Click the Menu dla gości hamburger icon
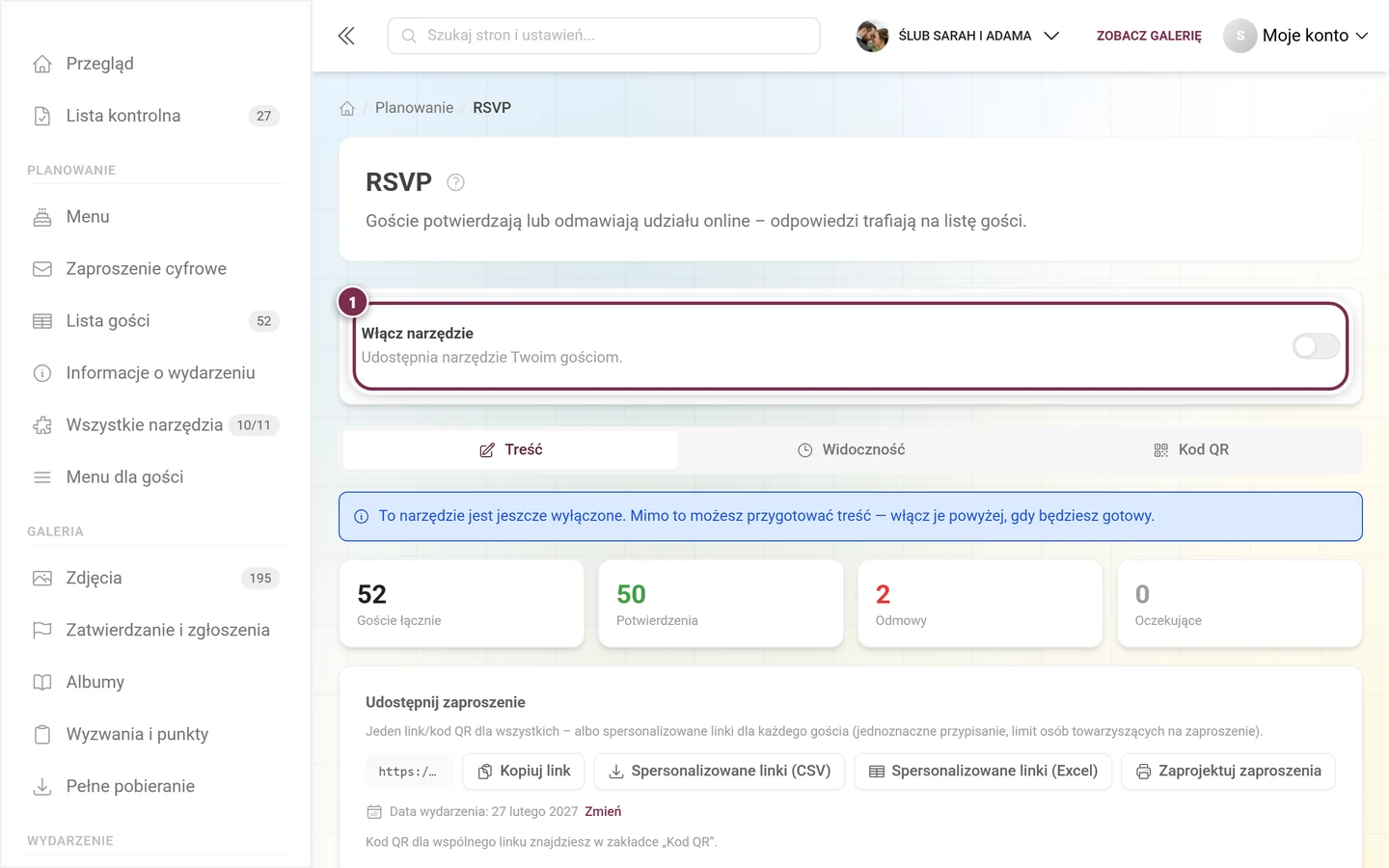This screenshot has width=1389, height=868. click(42, 477)
